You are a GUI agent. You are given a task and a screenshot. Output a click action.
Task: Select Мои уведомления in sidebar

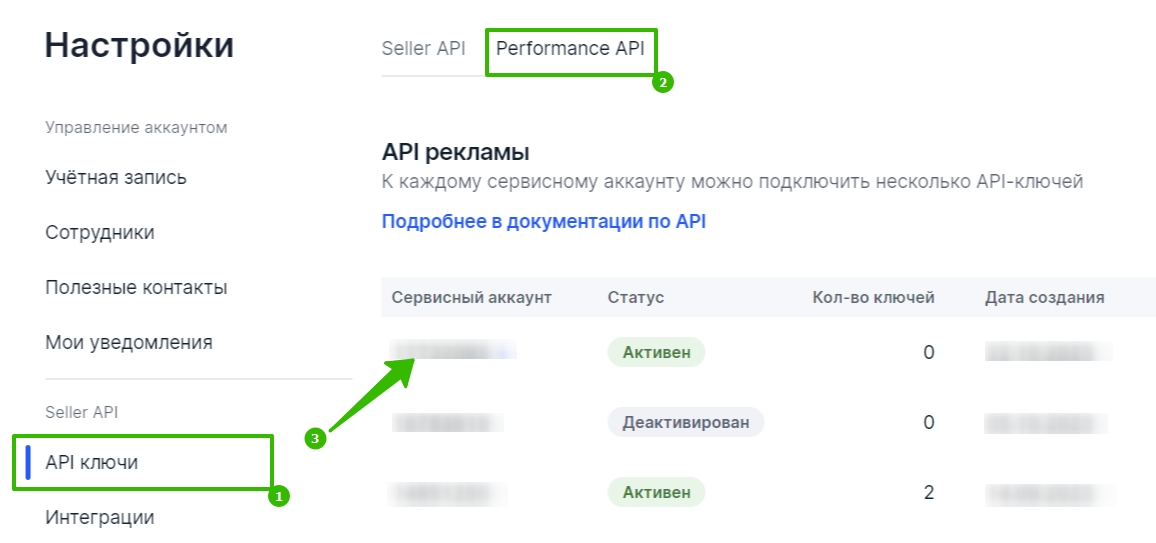(129, 343)
